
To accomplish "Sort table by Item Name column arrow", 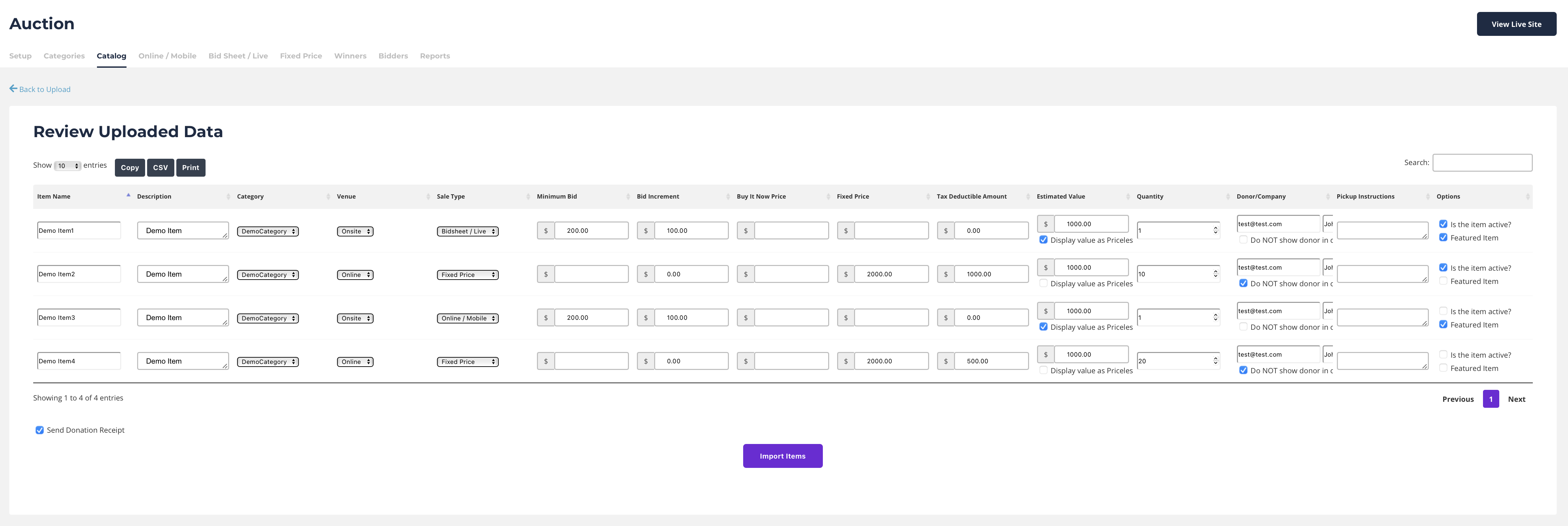I will point(129,195).
